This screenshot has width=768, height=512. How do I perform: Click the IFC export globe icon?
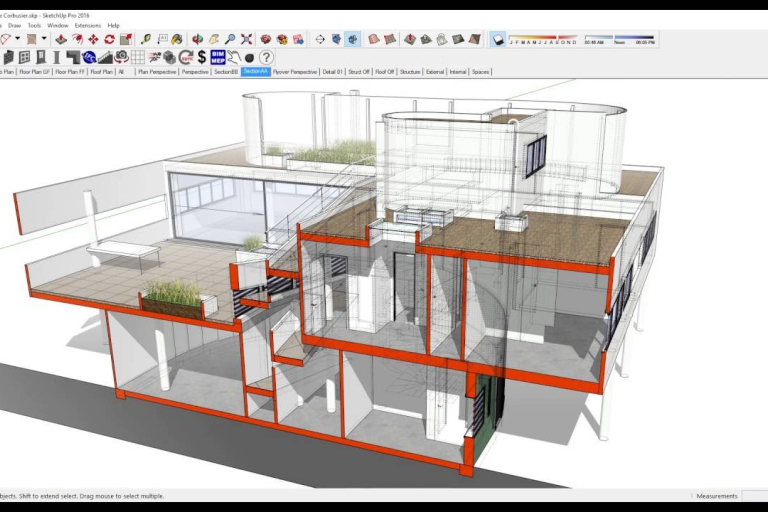(89, 57)
